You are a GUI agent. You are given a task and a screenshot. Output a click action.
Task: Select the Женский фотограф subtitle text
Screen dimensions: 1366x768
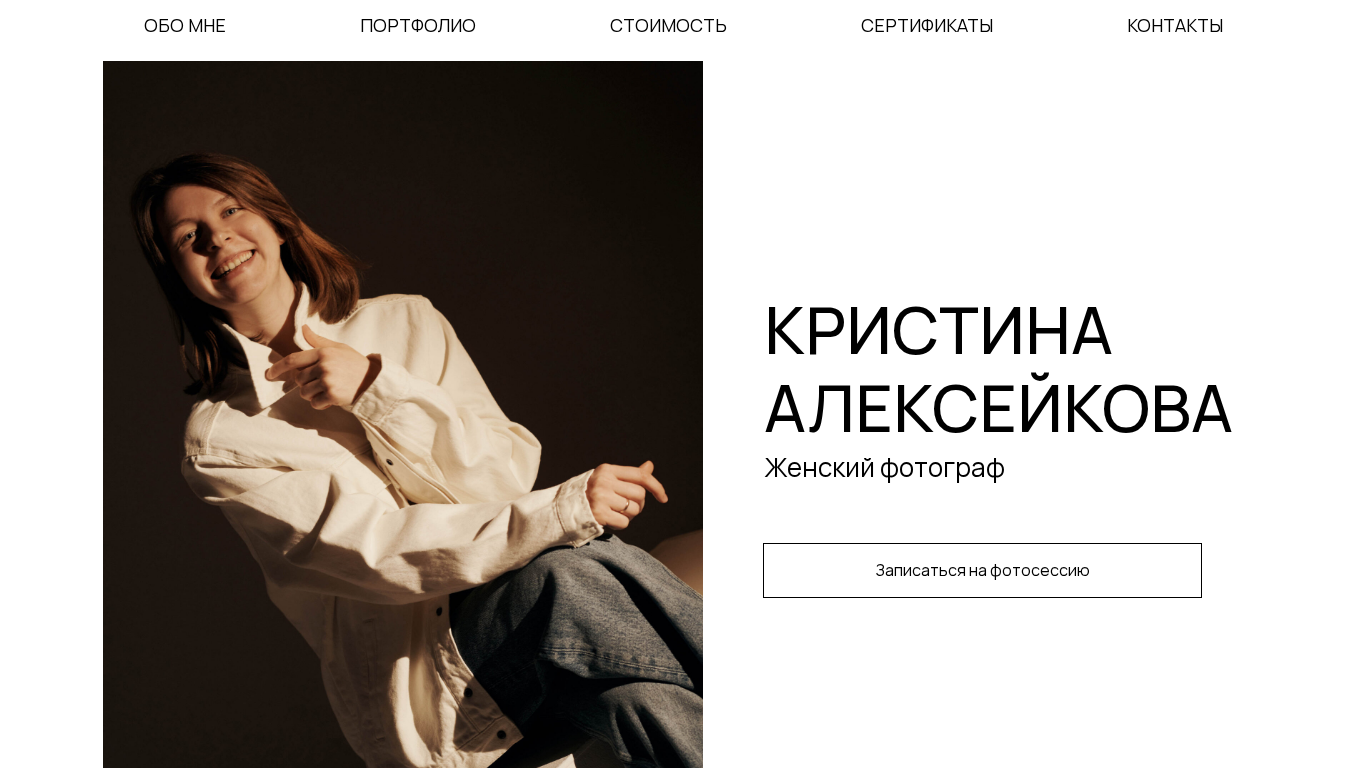884,468
